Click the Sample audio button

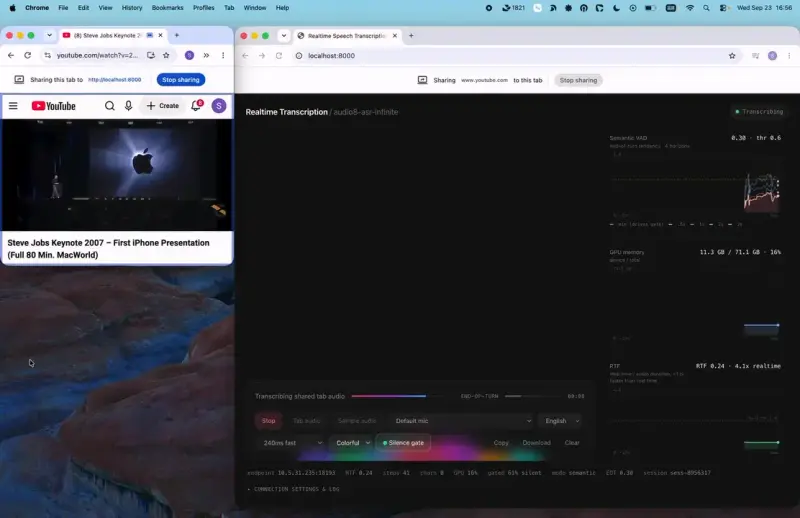pos(357,421)
